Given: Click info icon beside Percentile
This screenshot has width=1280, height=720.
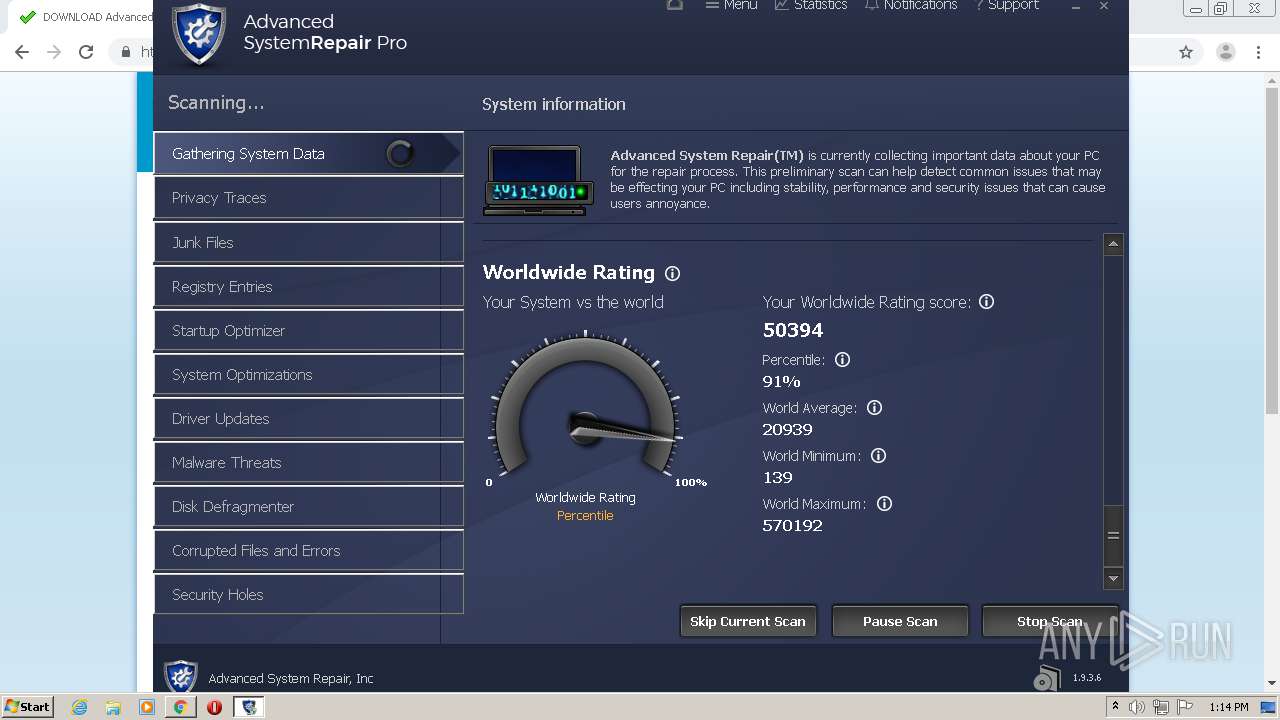Looking at the screenshot, I should [x=842, y=359].
